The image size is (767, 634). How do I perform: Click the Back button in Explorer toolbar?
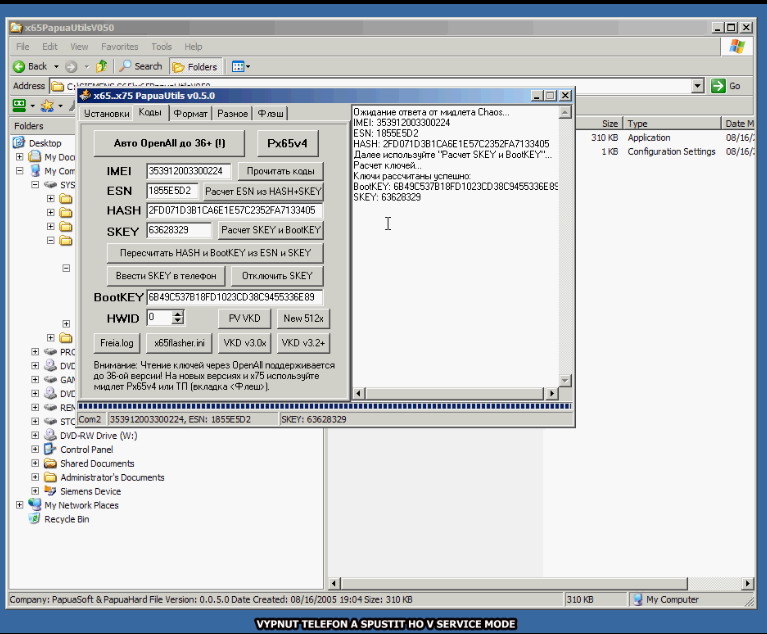(x=30, y=66)
